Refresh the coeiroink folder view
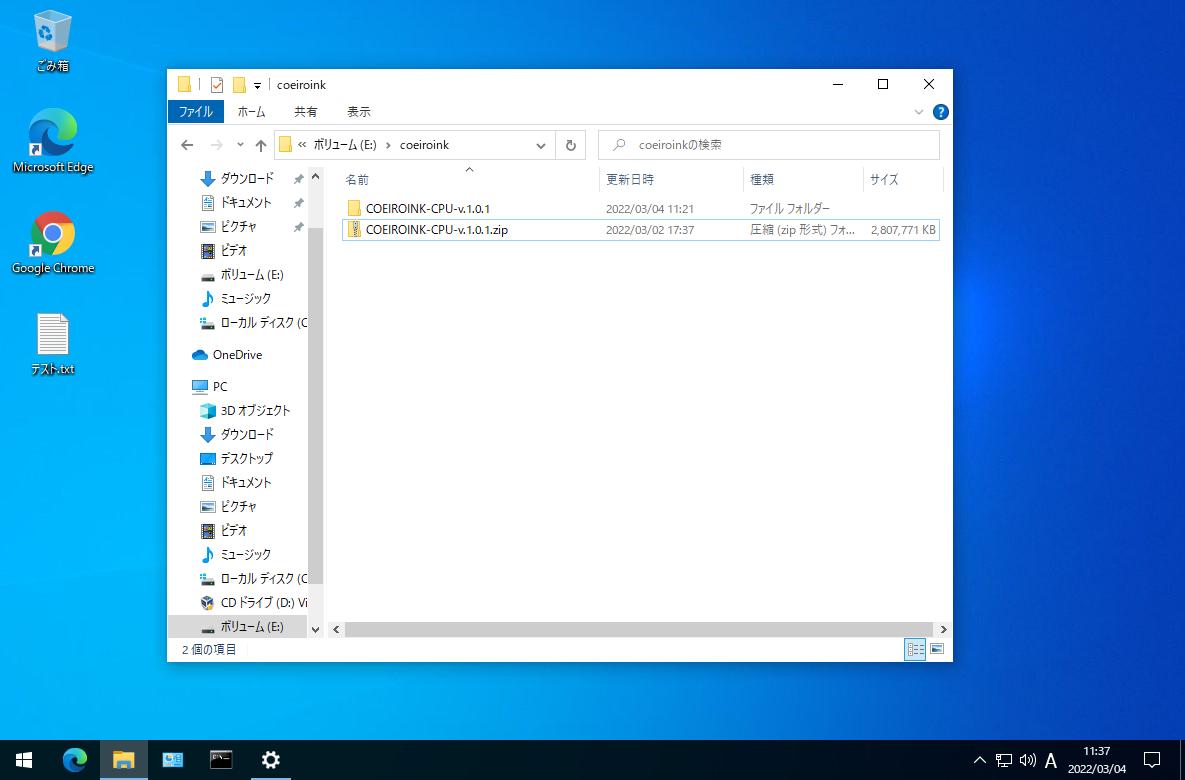 pos(570,145)
